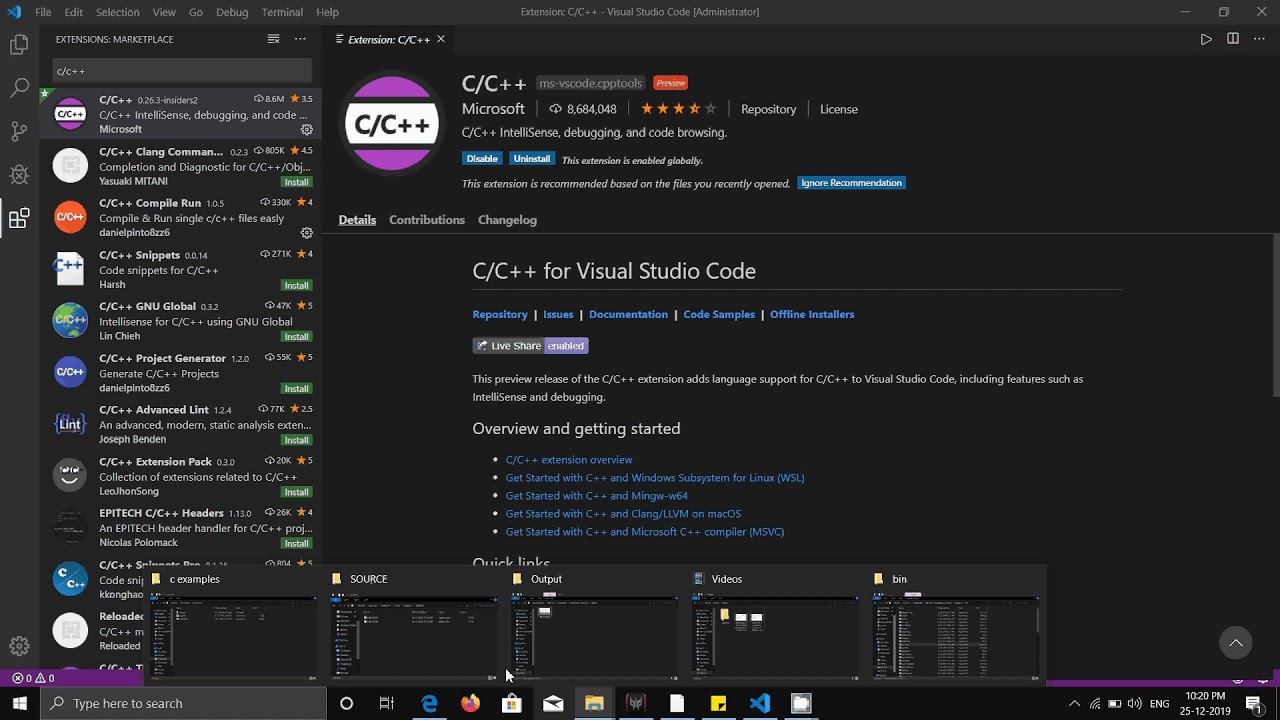Click the extensions search box containing c/c++
The height and width of the screenshot is (720, 1280).
(182, 71)
